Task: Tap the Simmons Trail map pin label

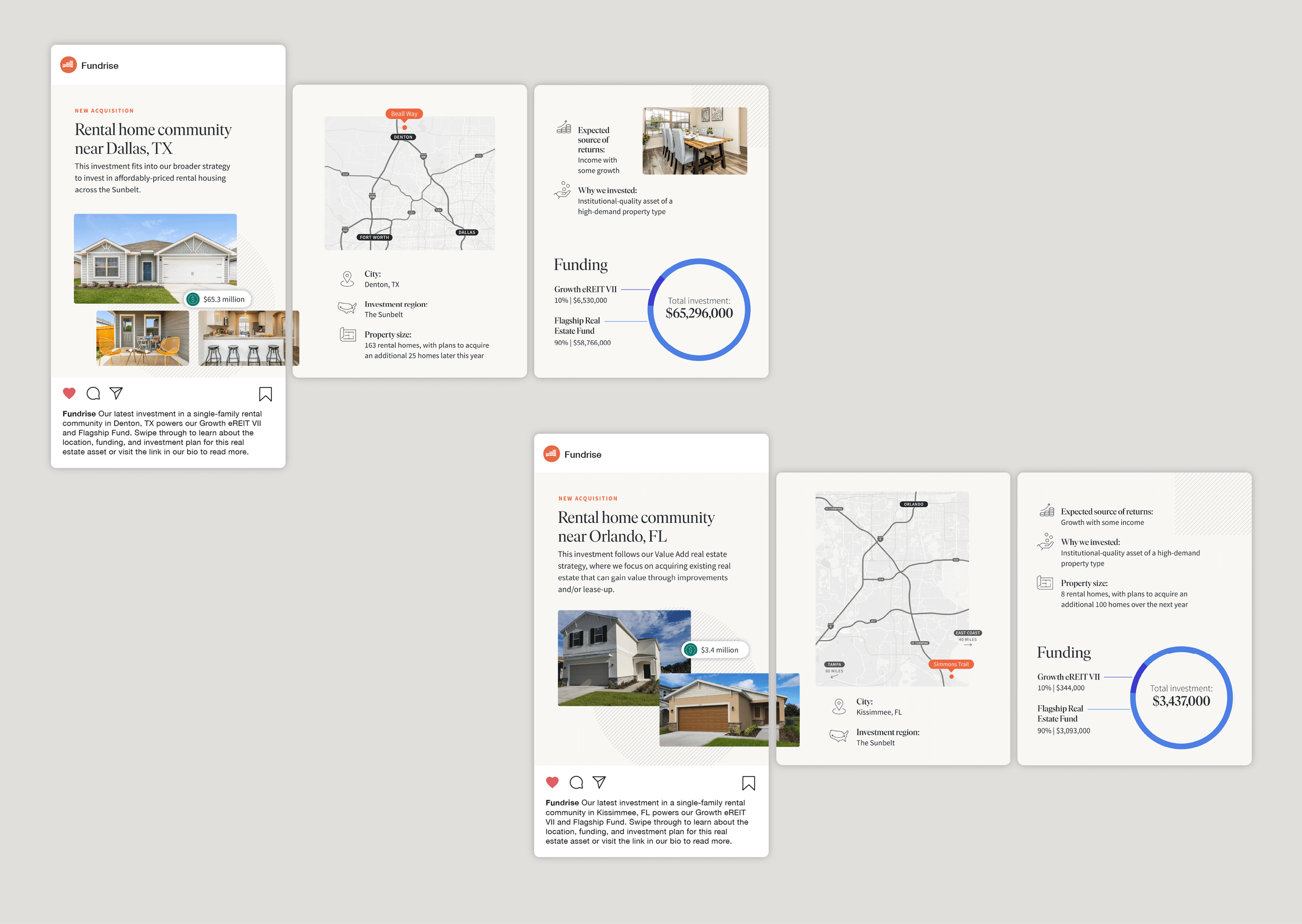Action: pyautogui.click(x=950, y=664)
